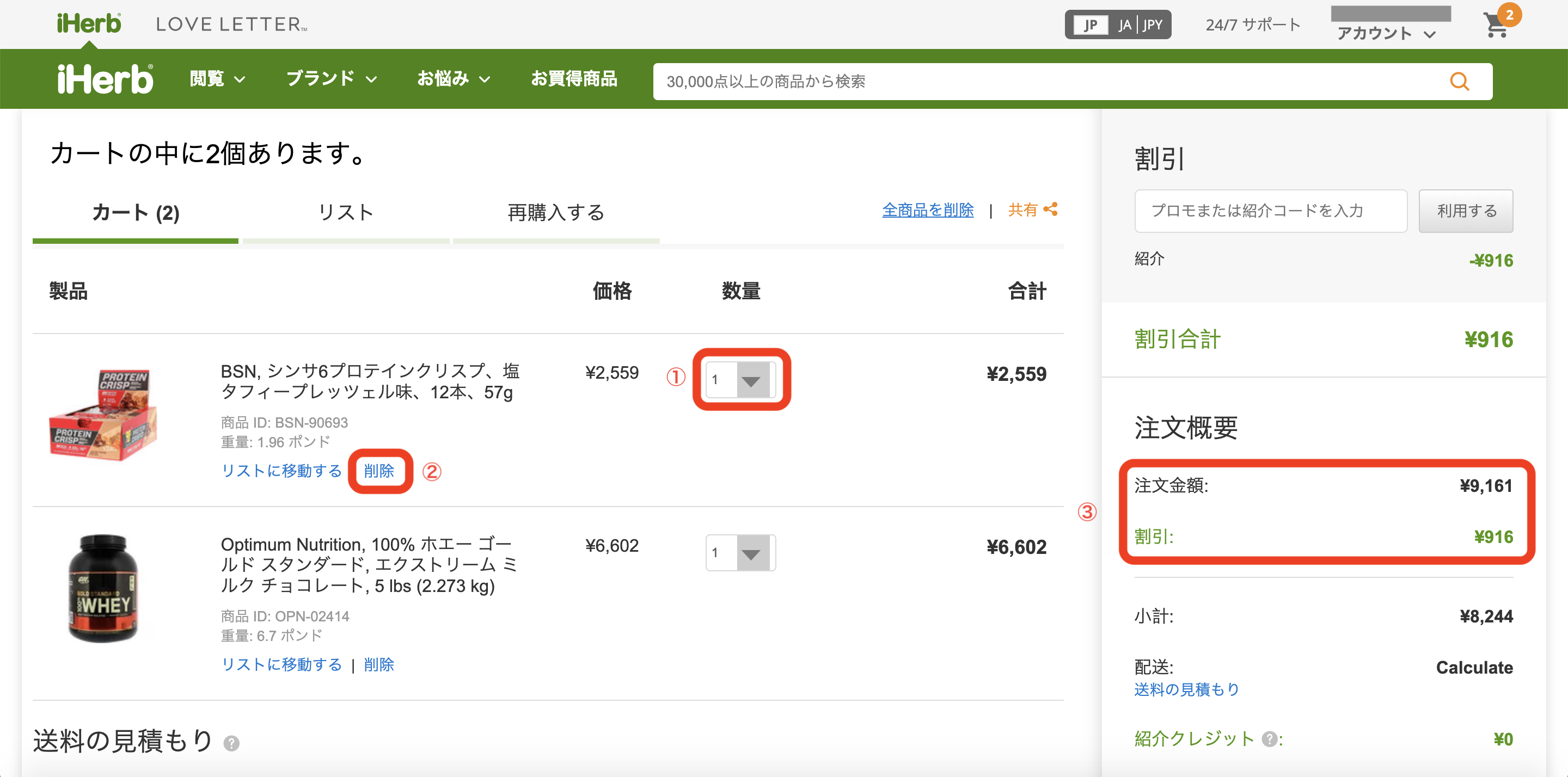The image size is (1568, 777).
Task: Click リストに移動する for BSN item
Action: click(281, 471)
